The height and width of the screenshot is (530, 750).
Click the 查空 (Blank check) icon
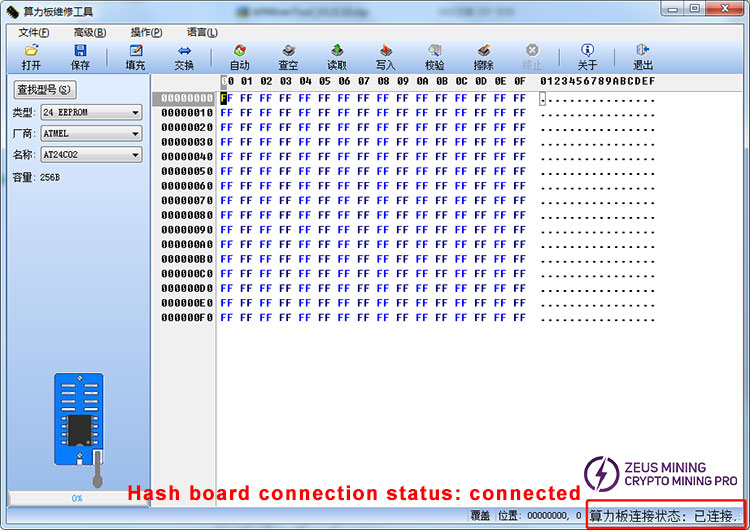pyautogui.click(x=288, y=51)
